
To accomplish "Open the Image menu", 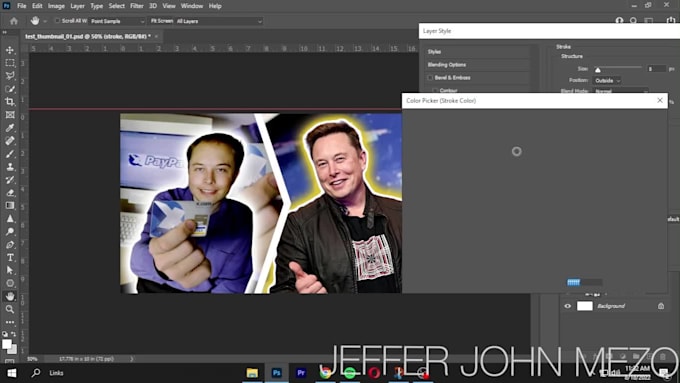I will (56, 6).
